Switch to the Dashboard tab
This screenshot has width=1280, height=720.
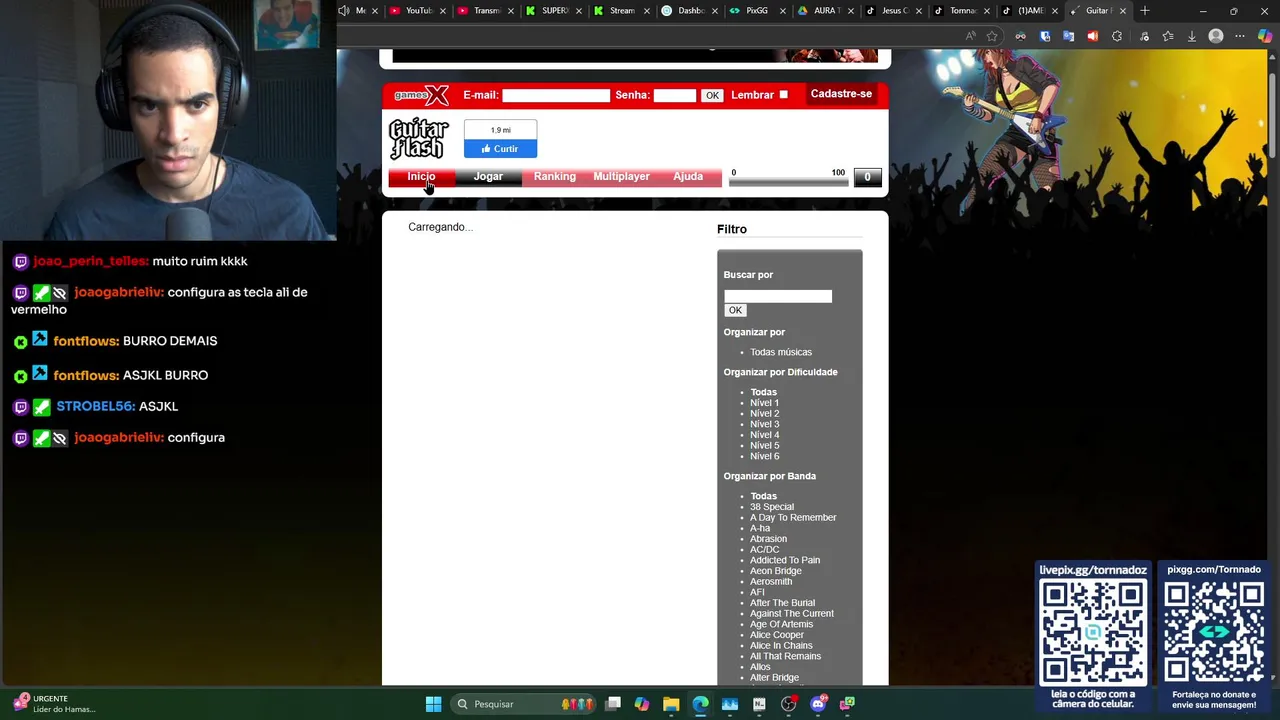click(x=687, y=11)
